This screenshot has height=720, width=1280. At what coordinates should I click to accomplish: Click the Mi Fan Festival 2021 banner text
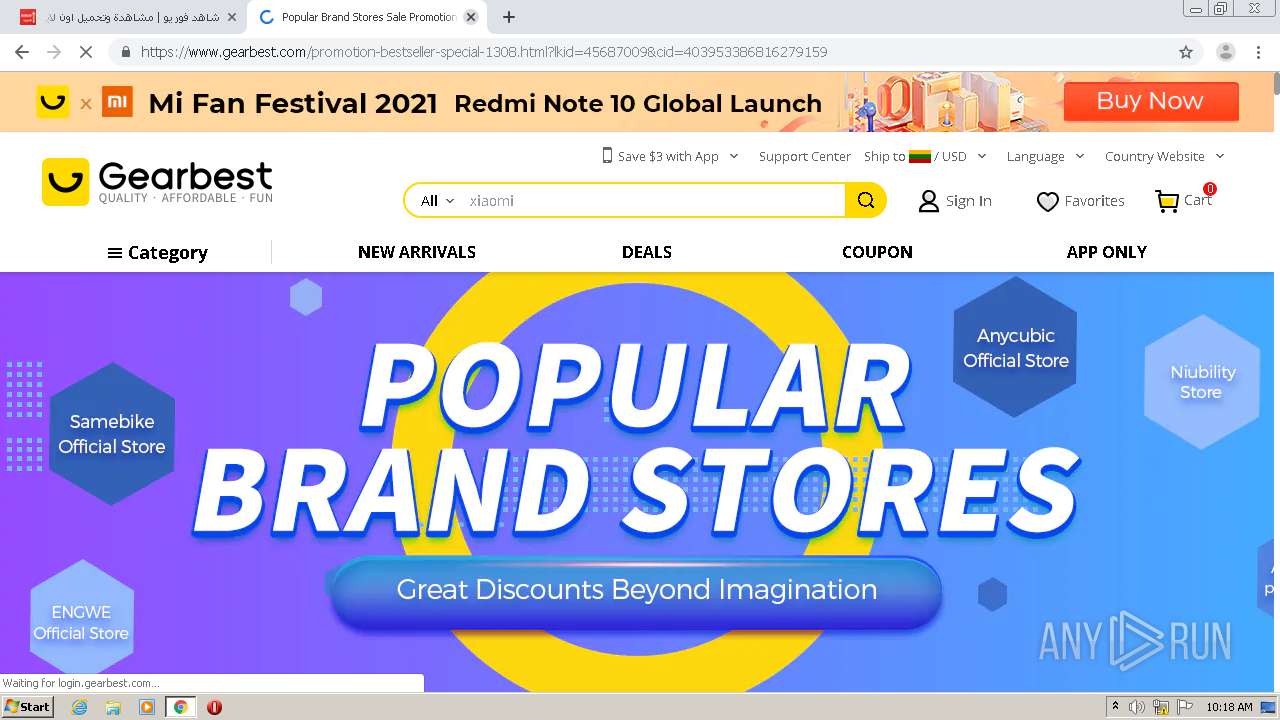[293, 103]
